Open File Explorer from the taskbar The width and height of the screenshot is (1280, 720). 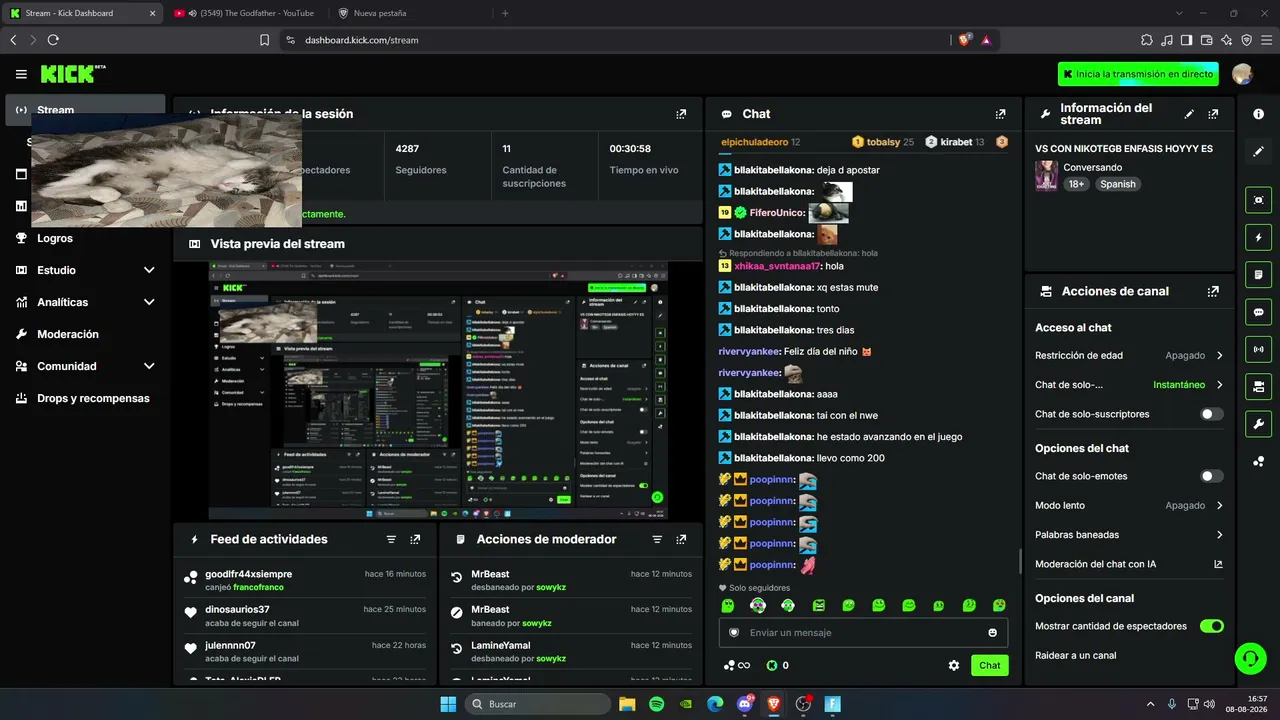[x=627, y=704]
